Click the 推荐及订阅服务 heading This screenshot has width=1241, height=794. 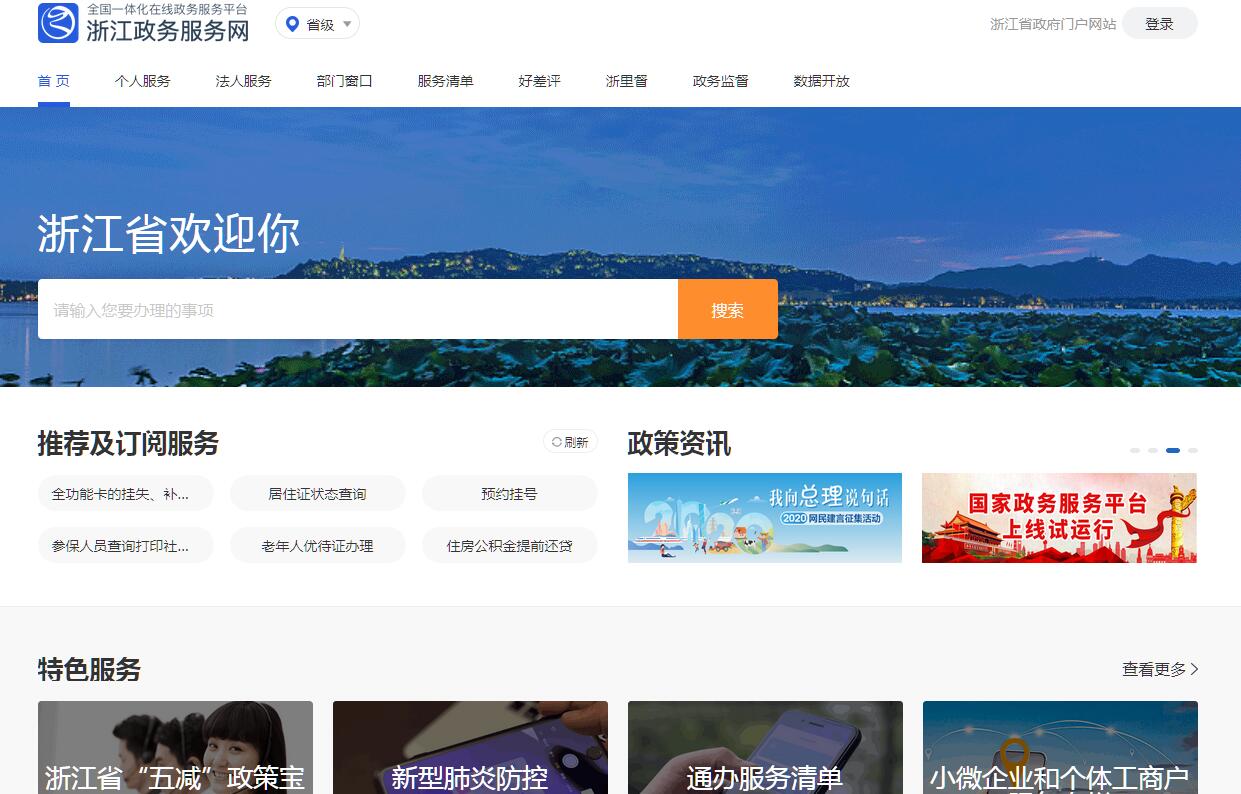point(128,443)
